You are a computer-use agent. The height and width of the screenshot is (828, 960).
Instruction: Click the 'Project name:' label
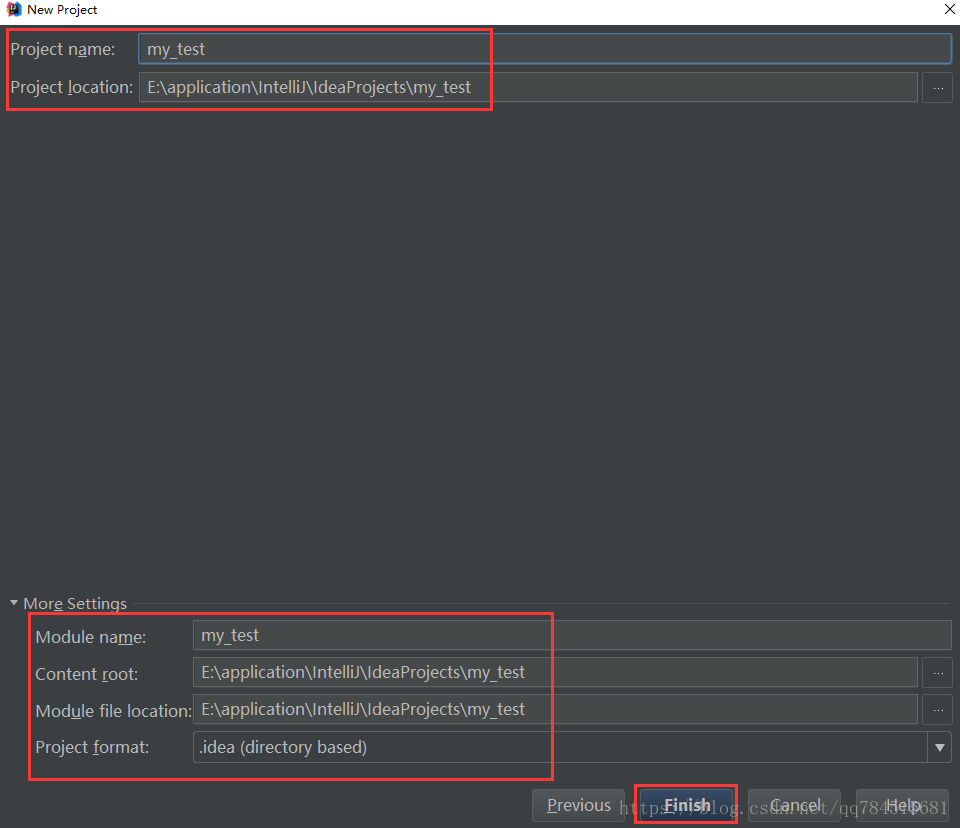tap(62, 50)
